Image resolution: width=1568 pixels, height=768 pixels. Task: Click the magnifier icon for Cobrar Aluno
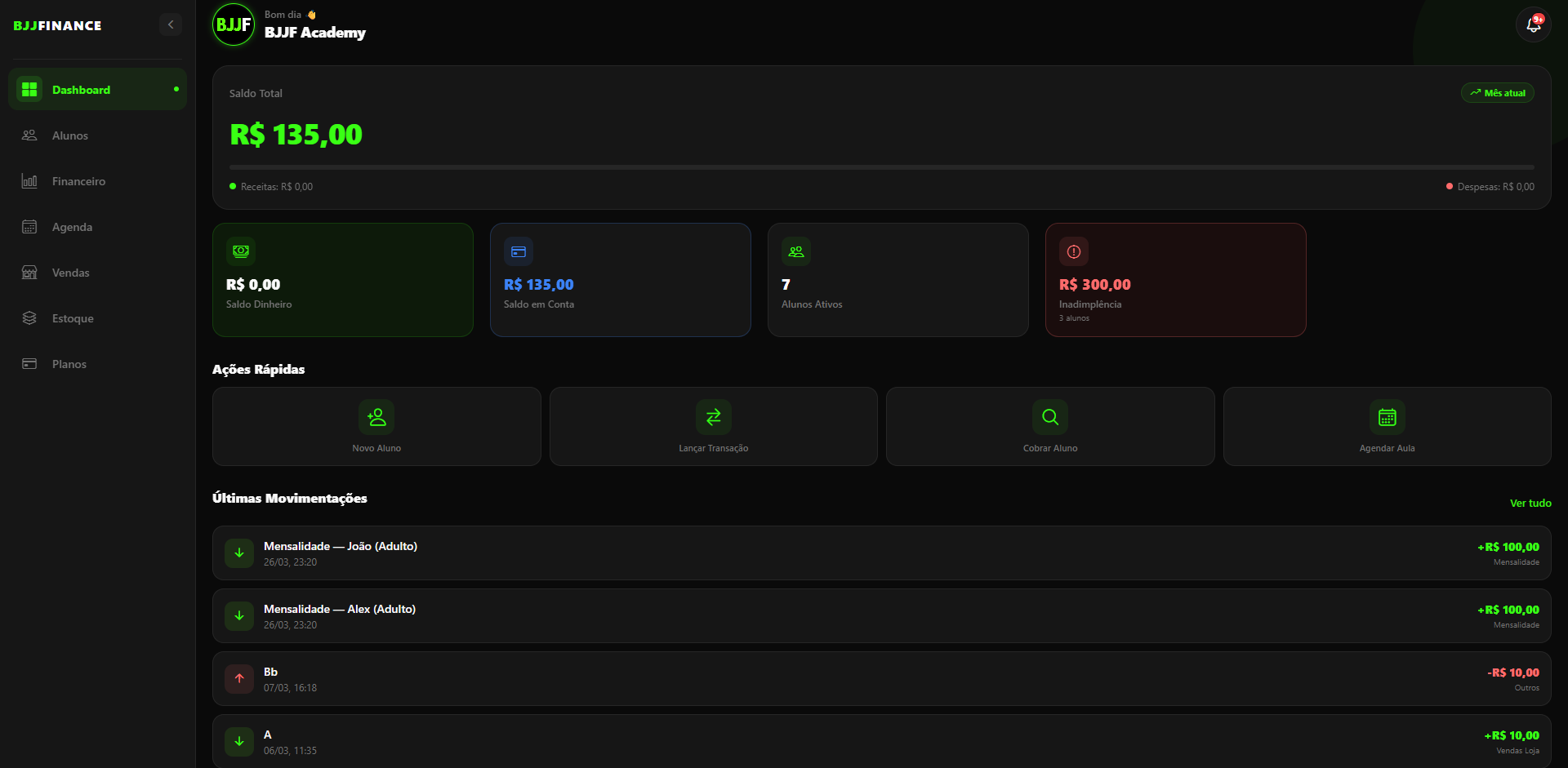click(x=1050, y=417)
